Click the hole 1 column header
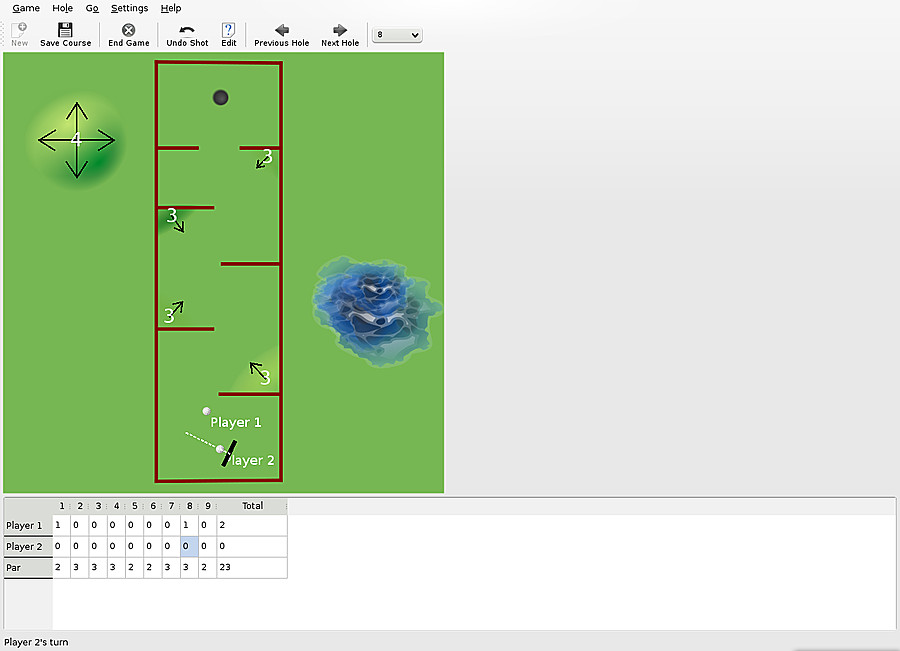 click(x=61, y=506)
